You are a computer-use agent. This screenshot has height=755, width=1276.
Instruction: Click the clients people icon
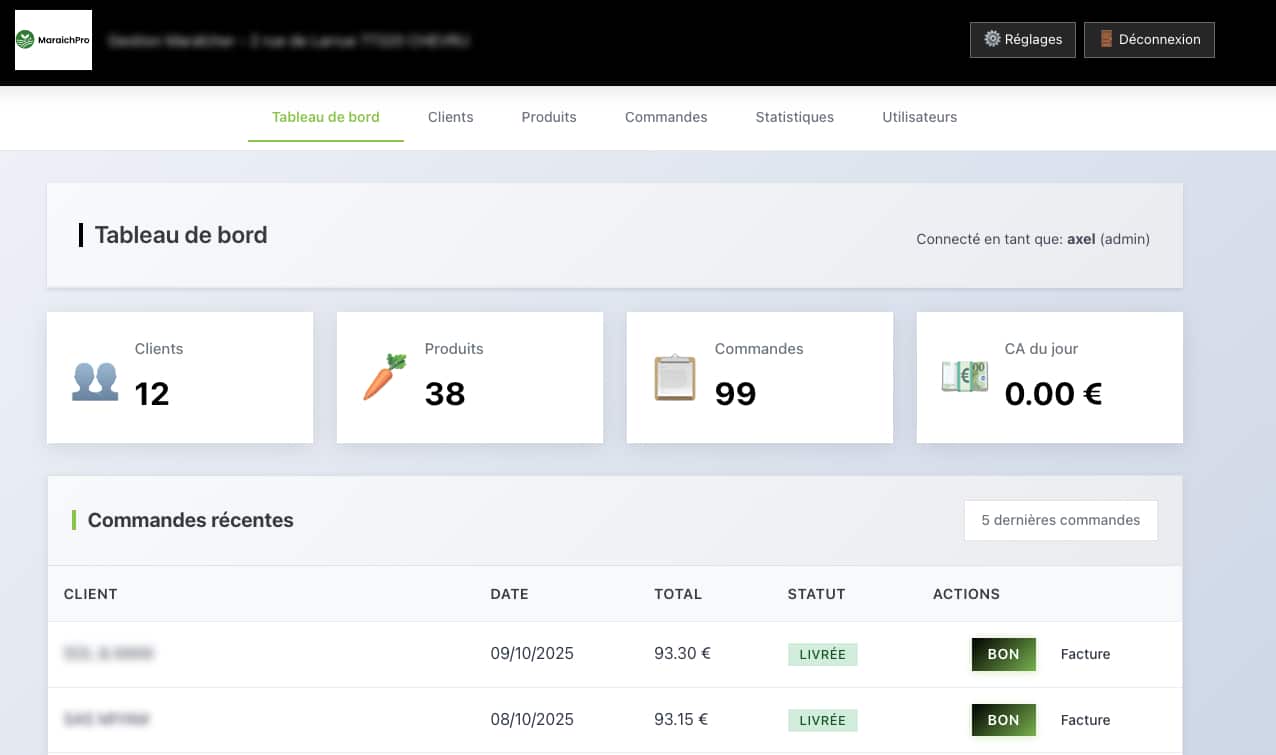point(95,380)
